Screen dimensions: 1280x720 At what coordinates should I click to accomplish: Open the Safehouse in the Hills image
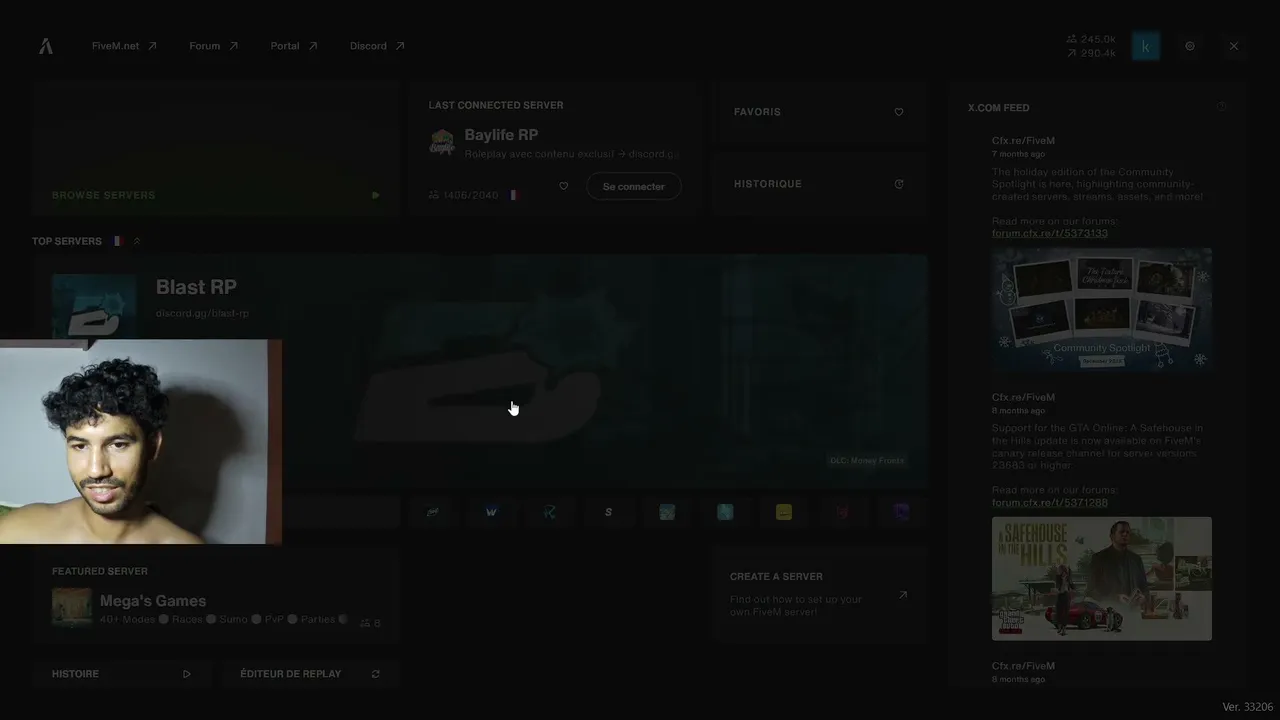click(1102, 579)
